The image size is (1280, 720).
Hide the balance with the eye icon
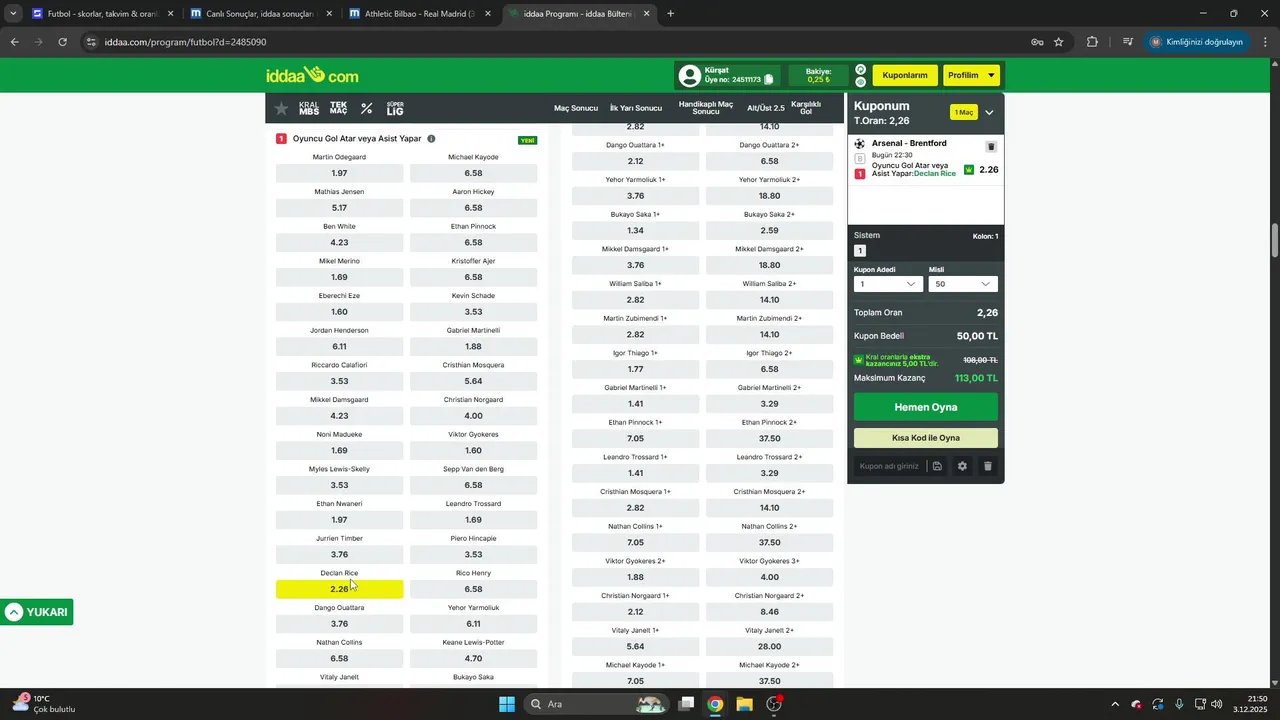tap(861, 82)
